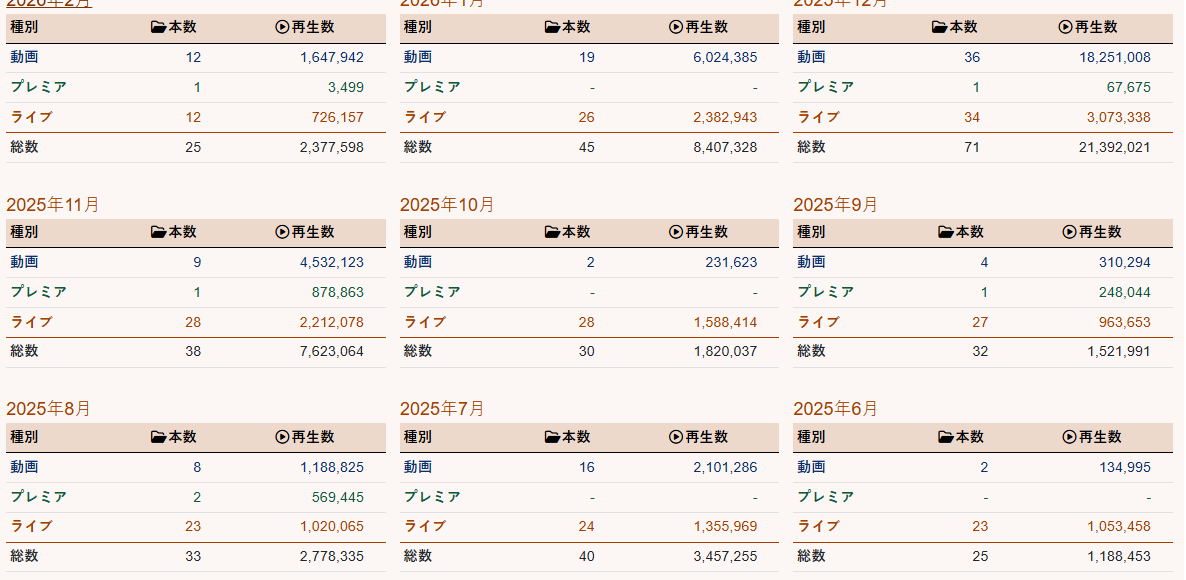Click the premiere views value 3,499

click(346, 87)
